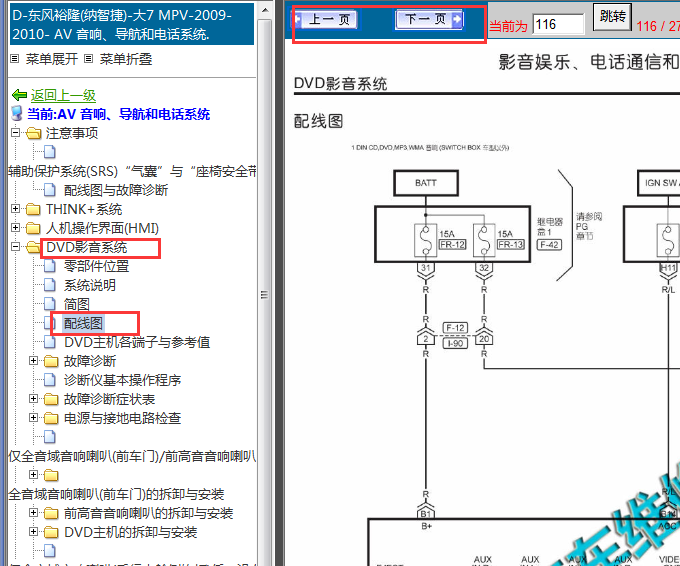Viewport: 680px width, 566px height.
Task: Click the 前高音音响喇叭的拆卸与安装 folder icon
Action: point(51,514)
